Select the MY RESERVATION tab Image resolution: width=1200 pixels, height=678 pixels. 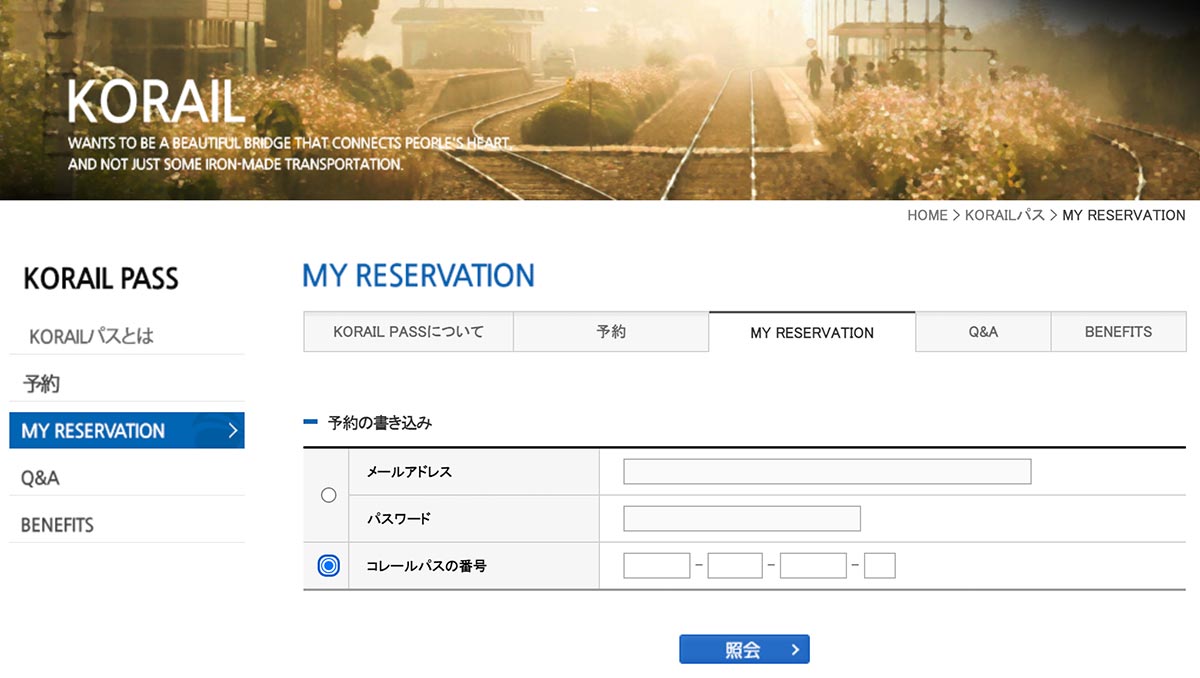point(812,332)
